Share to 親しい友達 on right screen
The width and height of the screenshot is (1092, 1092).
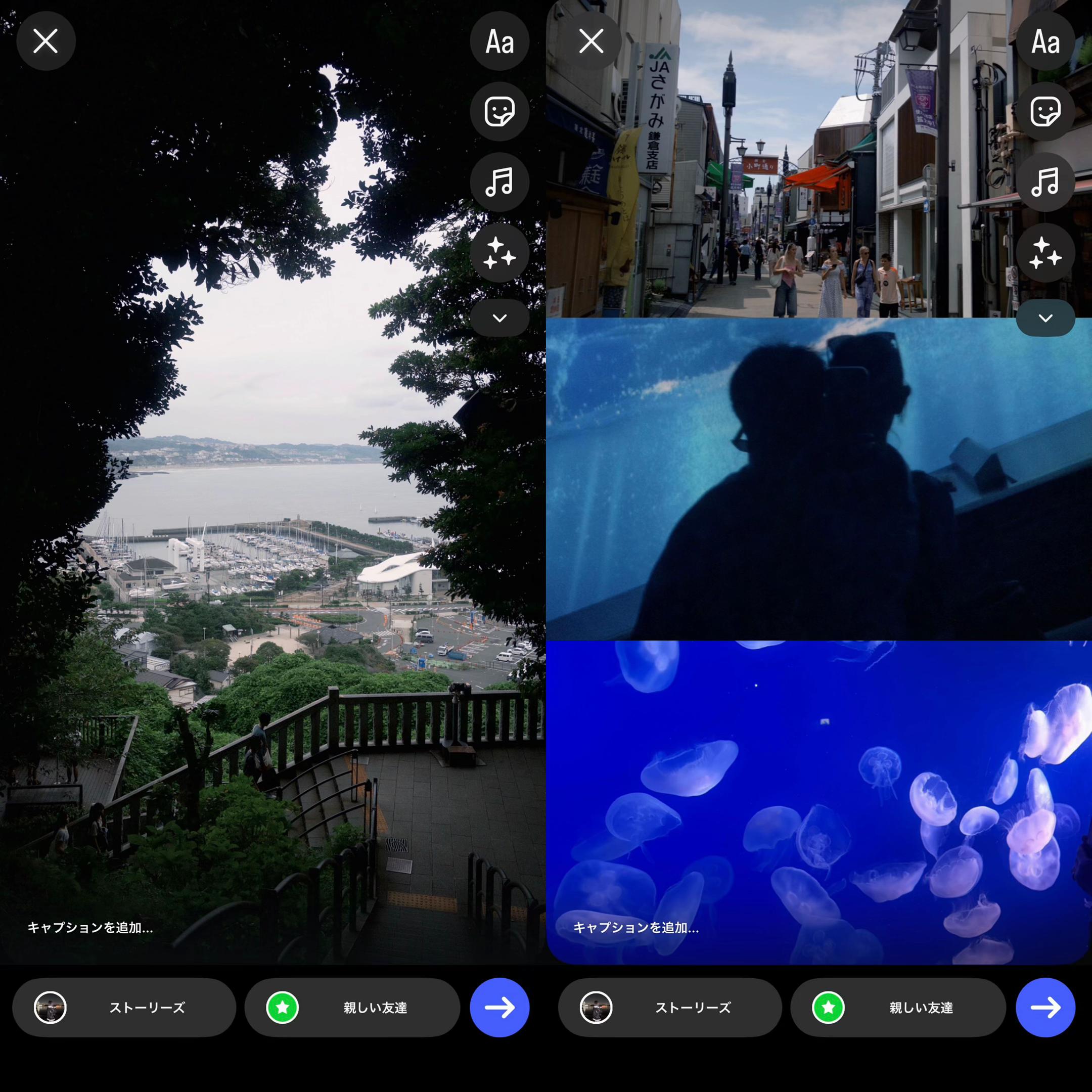[898, 1007]
